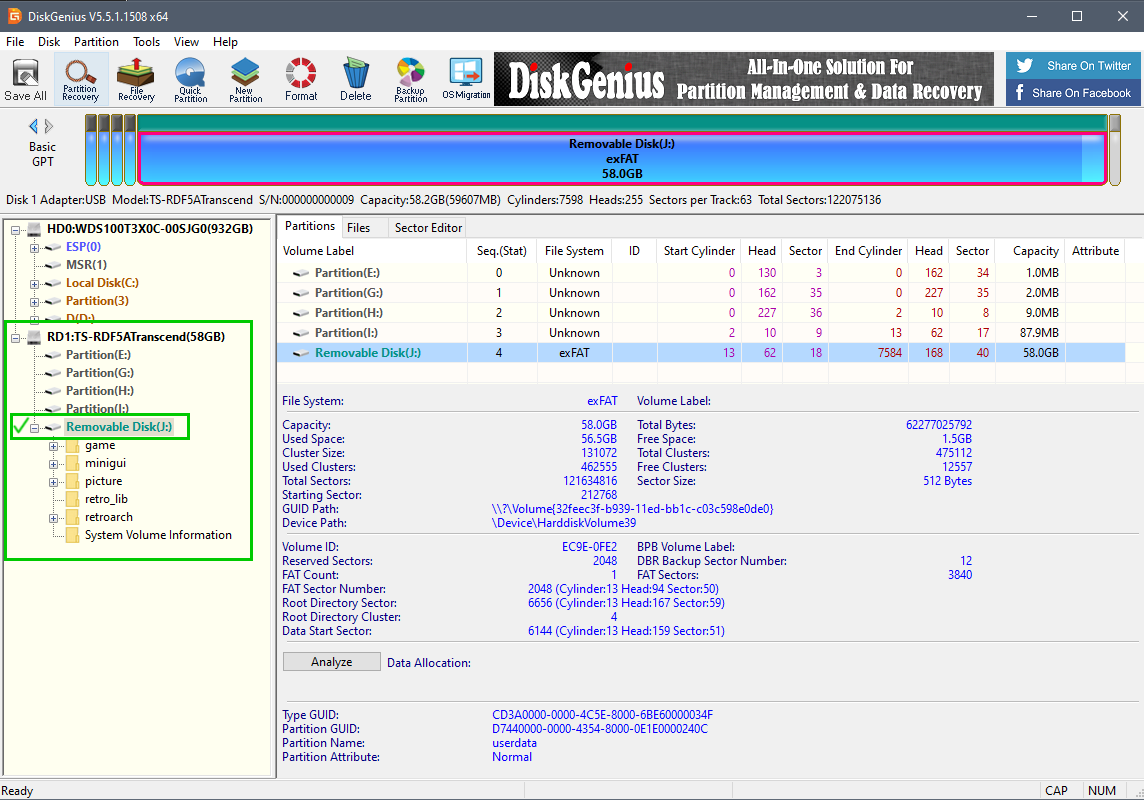
Task: Select the Partitions tab
Action: [309, 227]
